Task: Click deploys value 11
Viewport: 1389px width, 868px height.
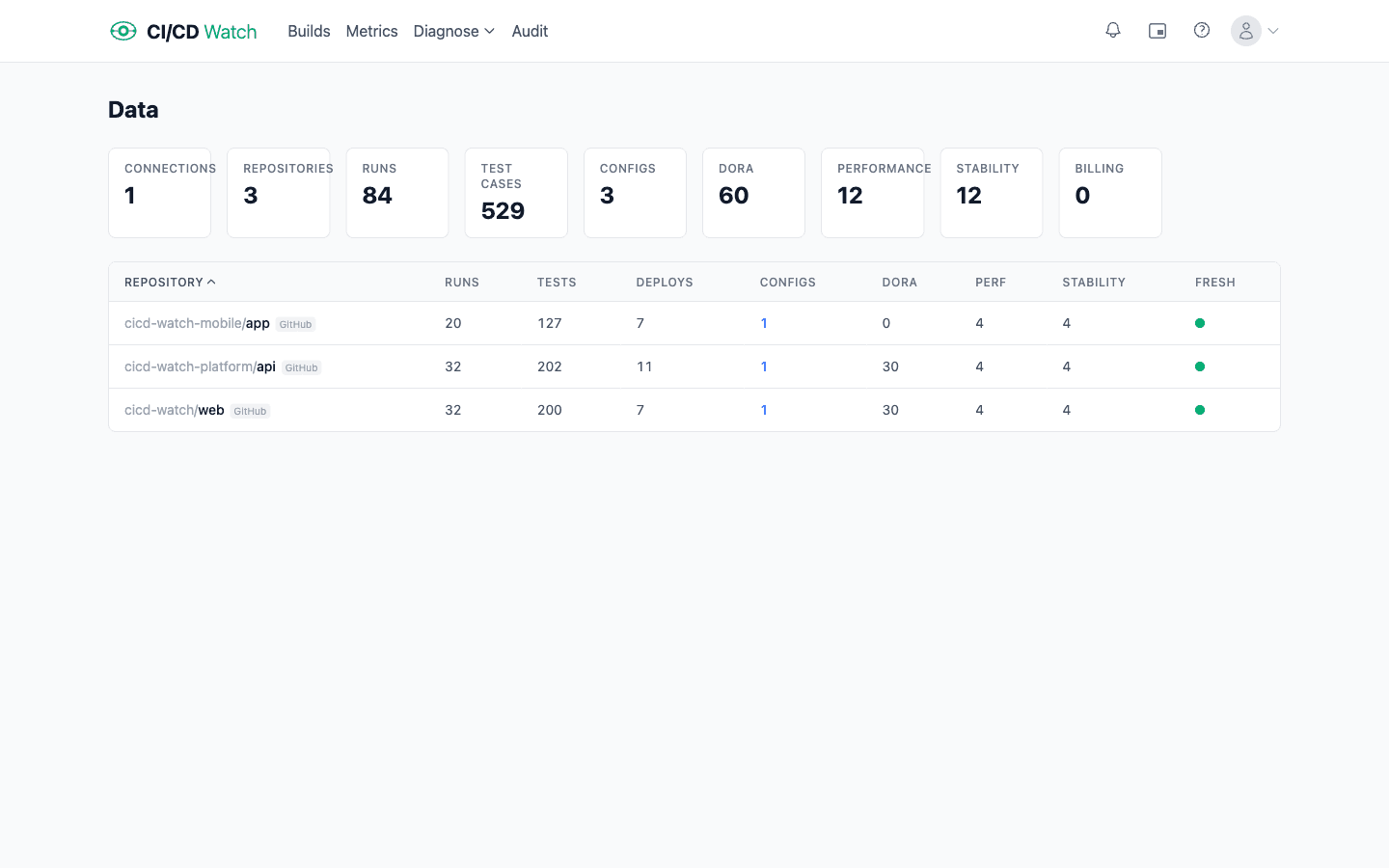Action: click(x=644, y=366)
